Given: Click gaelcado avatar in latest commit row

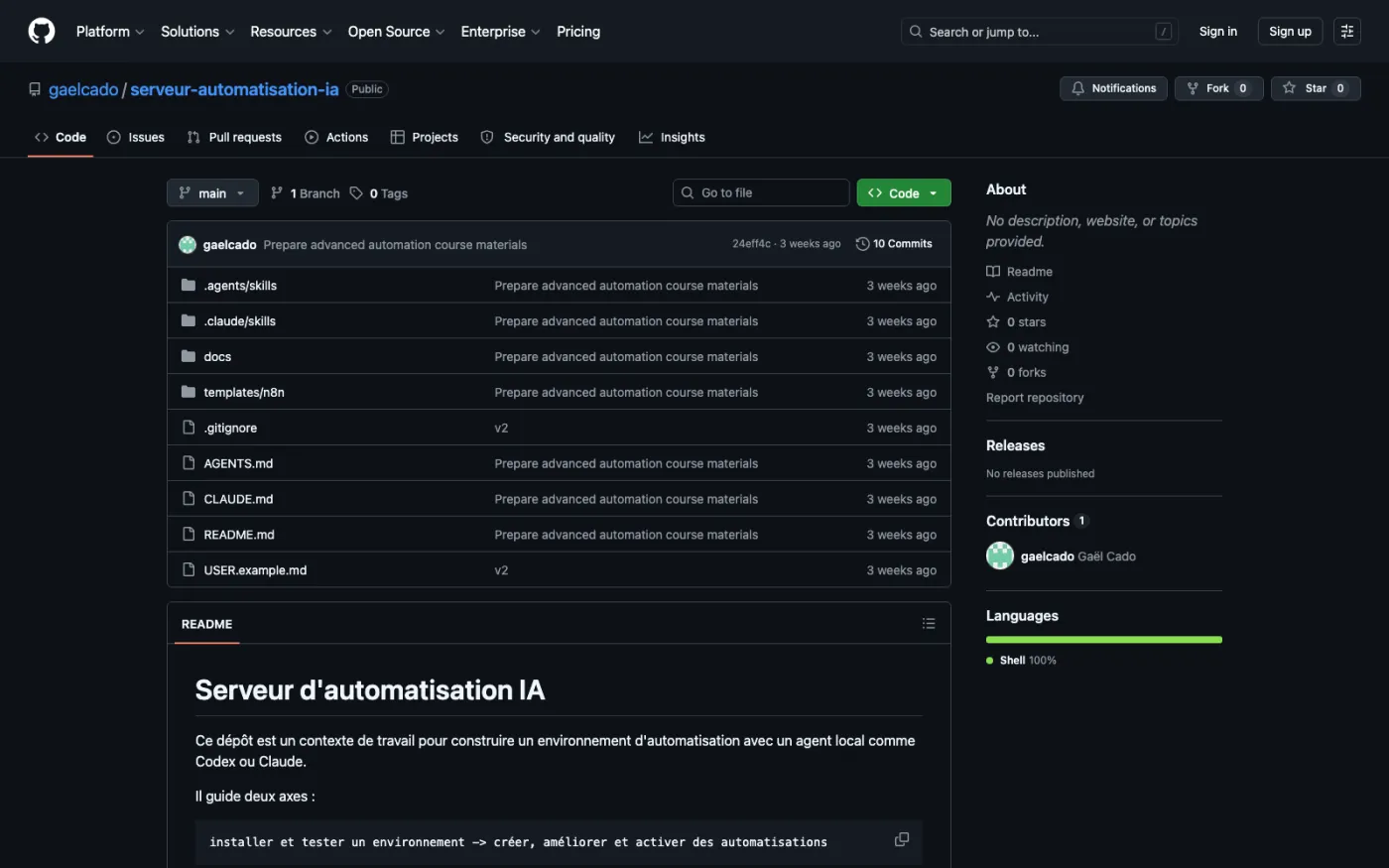Looking at the screenshot, I should pyautogui.click(x=188, y=244).
